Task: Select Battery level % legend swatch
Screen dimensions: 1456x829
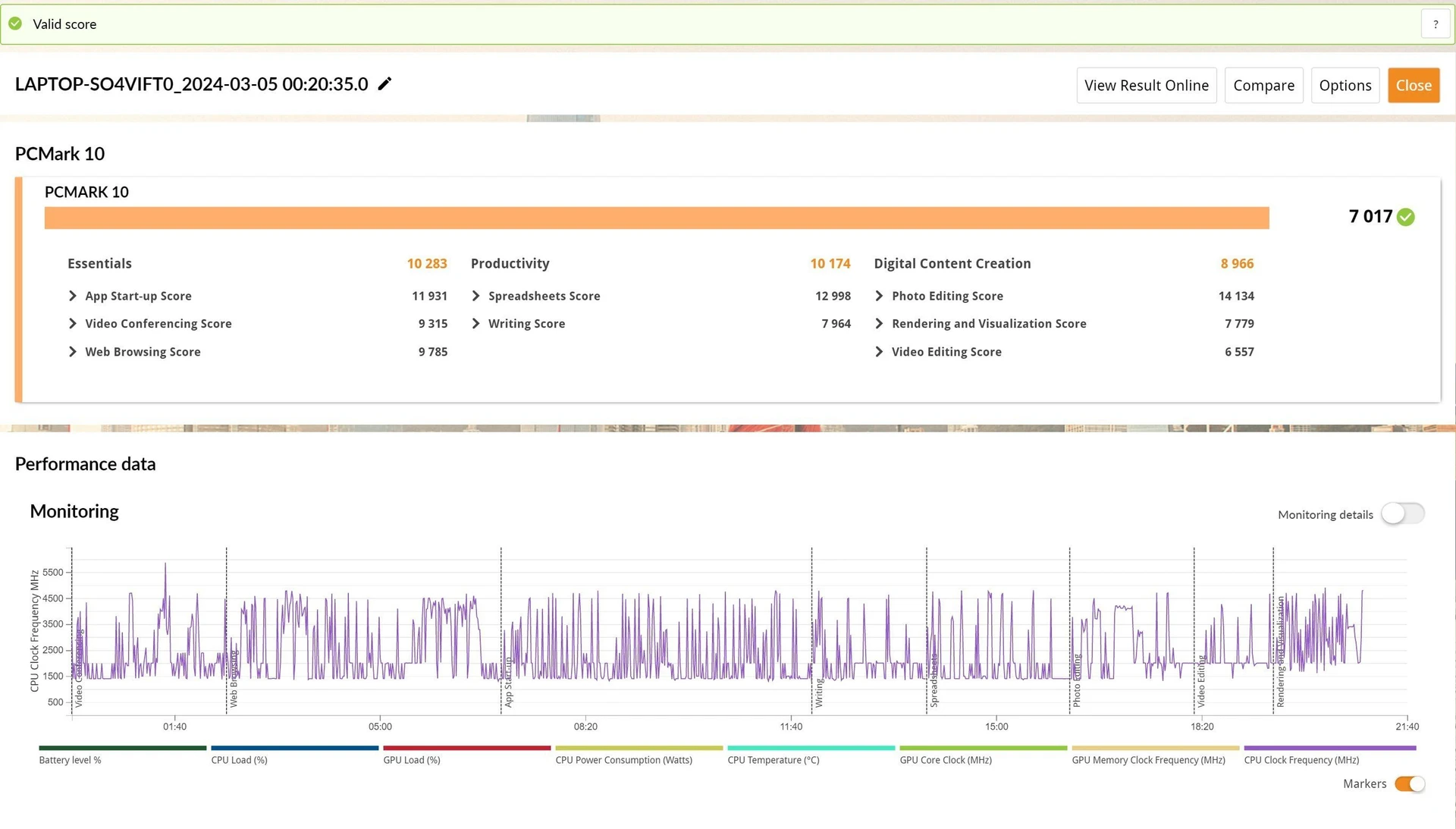Action: tap(122, 748)
